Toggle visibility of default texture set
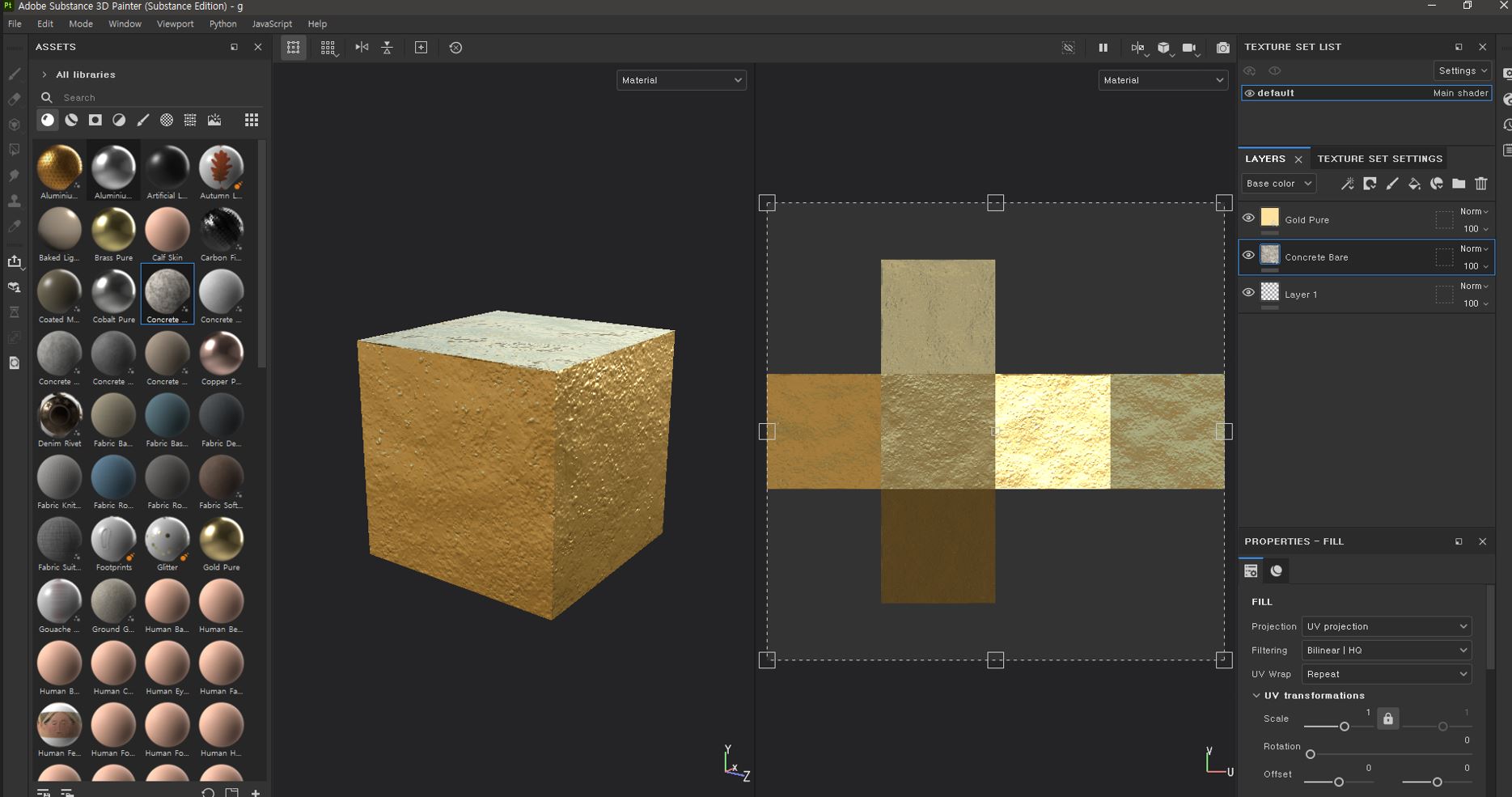 (x=1250, y=93)
